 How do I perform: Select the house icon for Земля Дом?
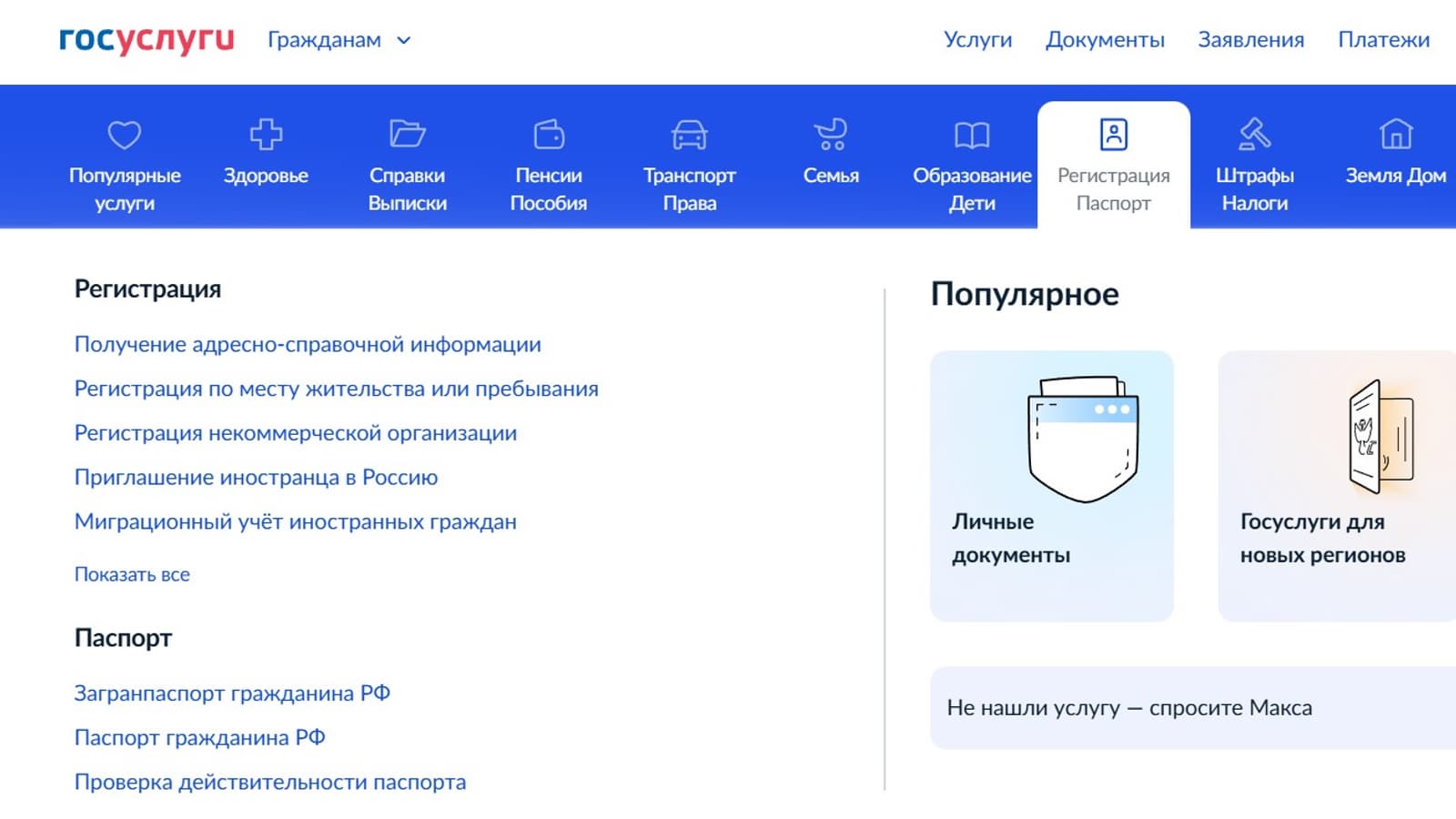point(1395,135)
